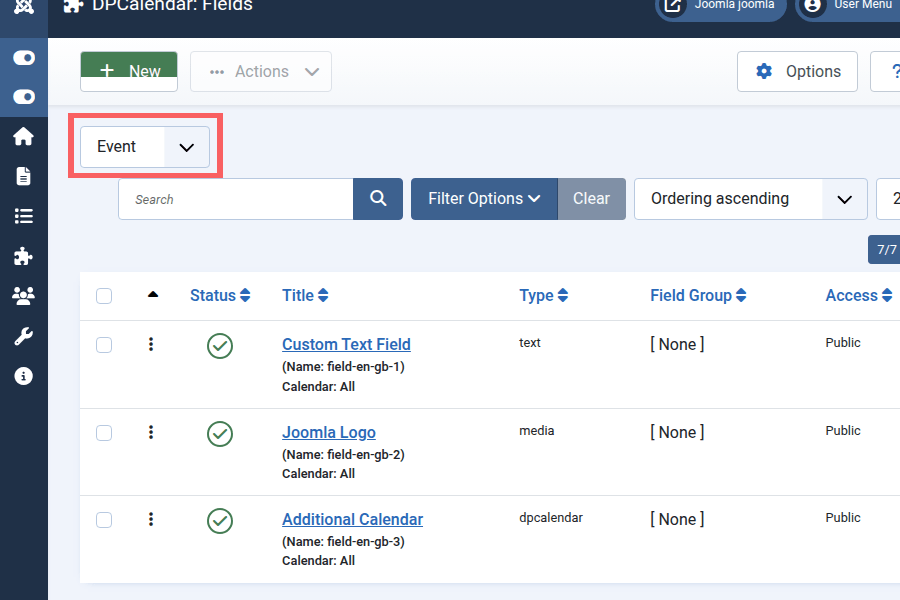The image size is (900, 600).
Task: Click the New button
Action: point(129,72)
